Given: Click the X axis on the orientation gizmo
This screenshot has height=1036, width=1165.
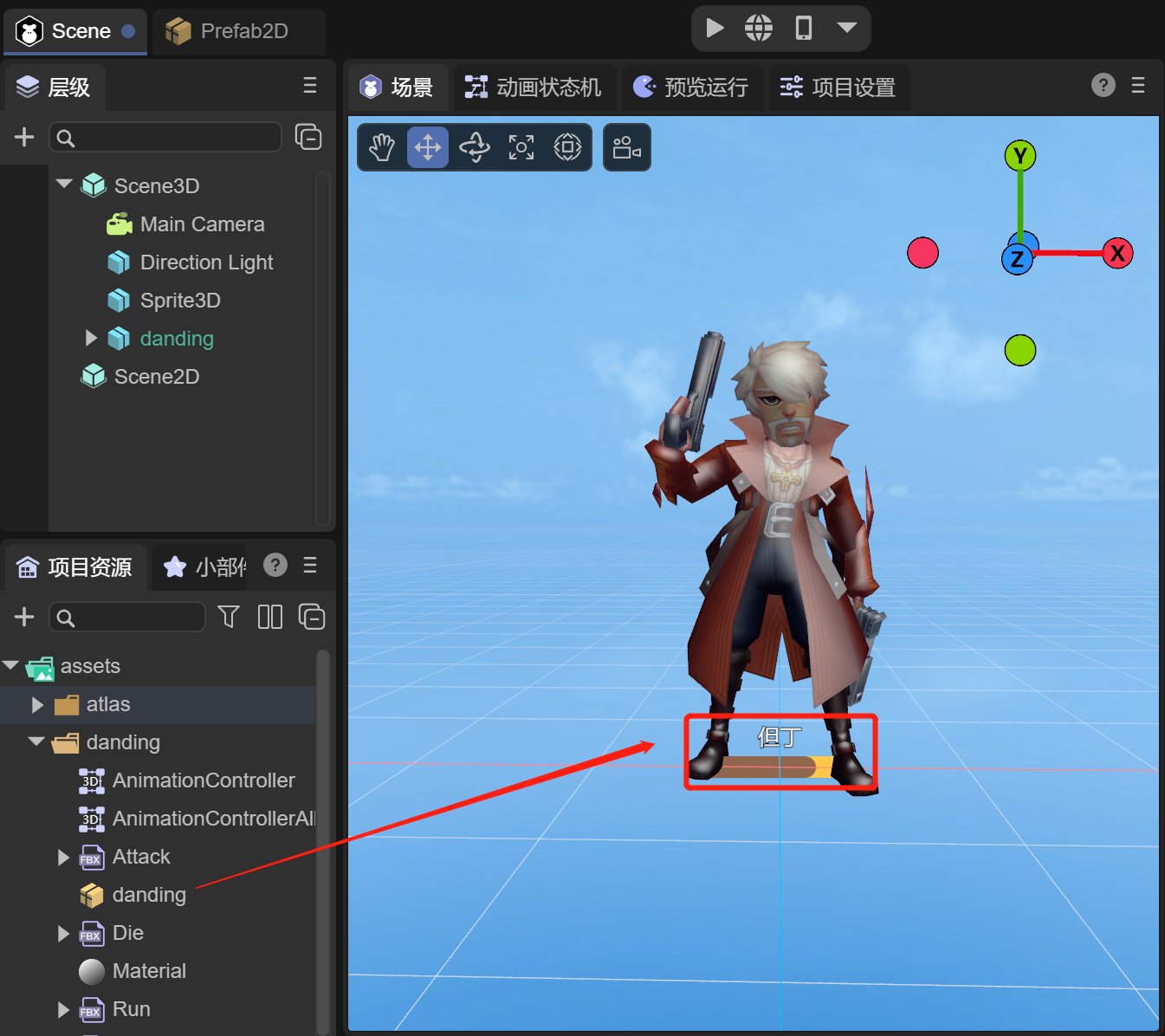Looking at the screenshot, I should 1117,253.
